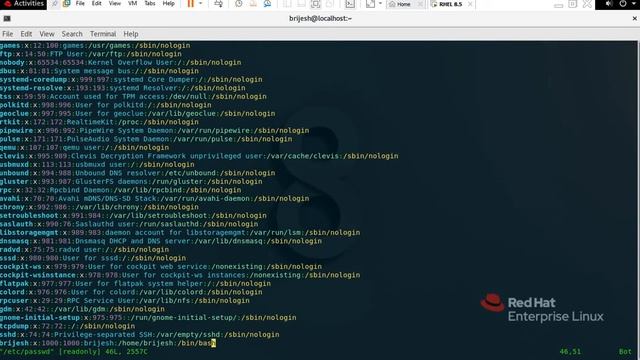Click the 'cockpit-ws' web service line
640x360 pixels.
click(x=161, y=267)
